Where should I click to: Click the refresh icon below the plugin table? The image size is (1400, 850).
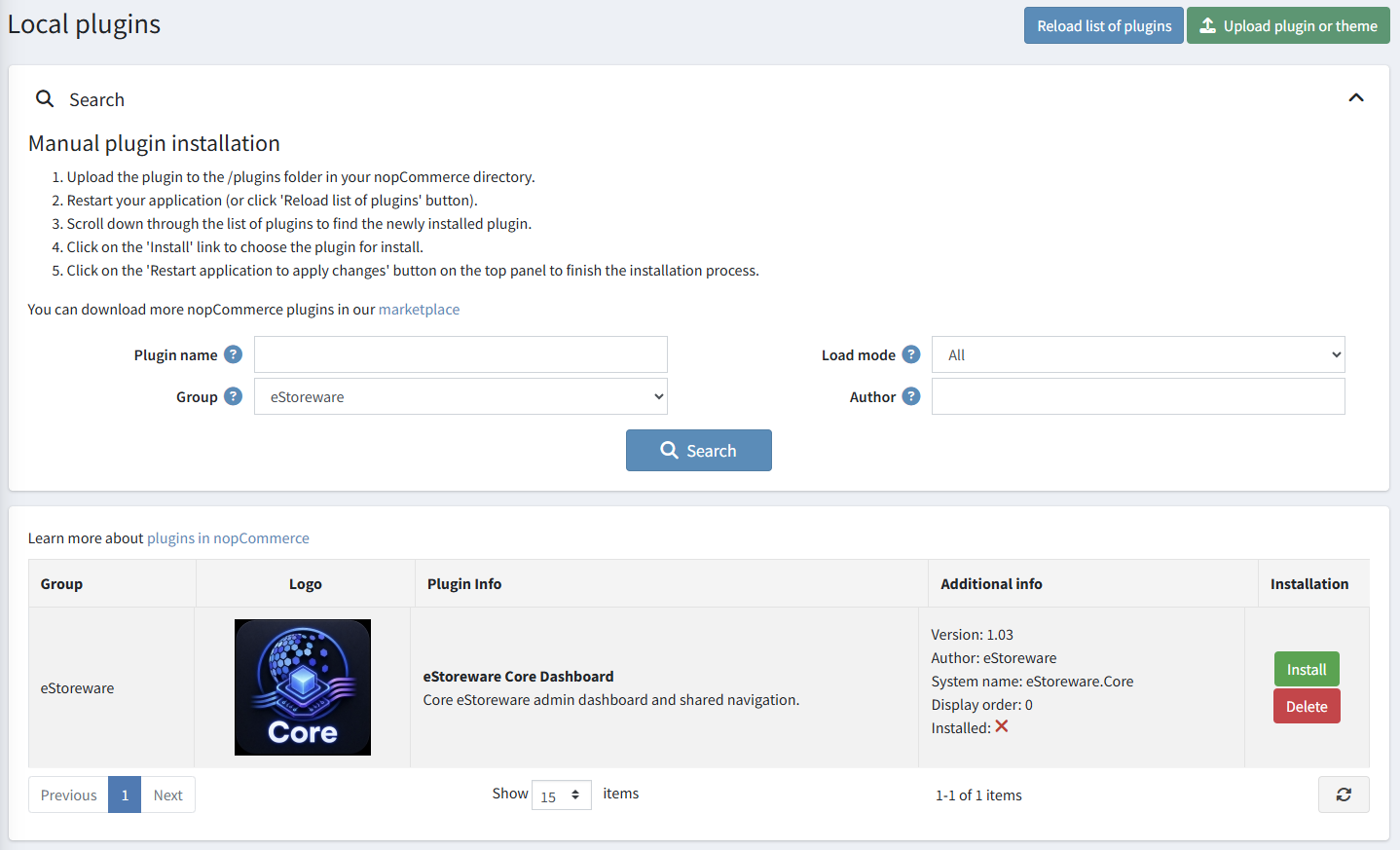click(x=1344, y=795)
